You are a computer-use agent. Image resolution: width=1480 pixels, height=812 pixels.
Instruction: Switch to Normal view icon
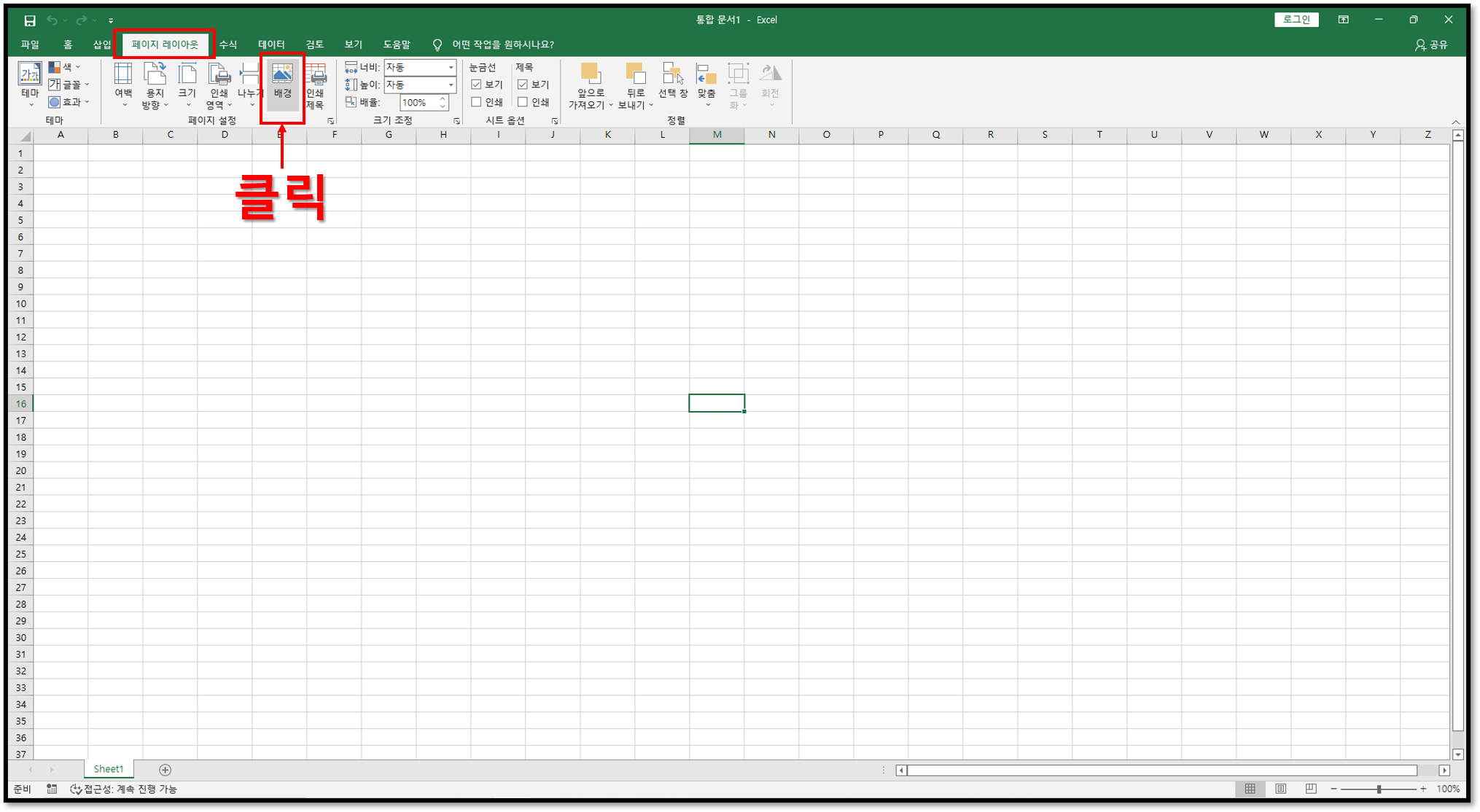(x=1250, y=789)
